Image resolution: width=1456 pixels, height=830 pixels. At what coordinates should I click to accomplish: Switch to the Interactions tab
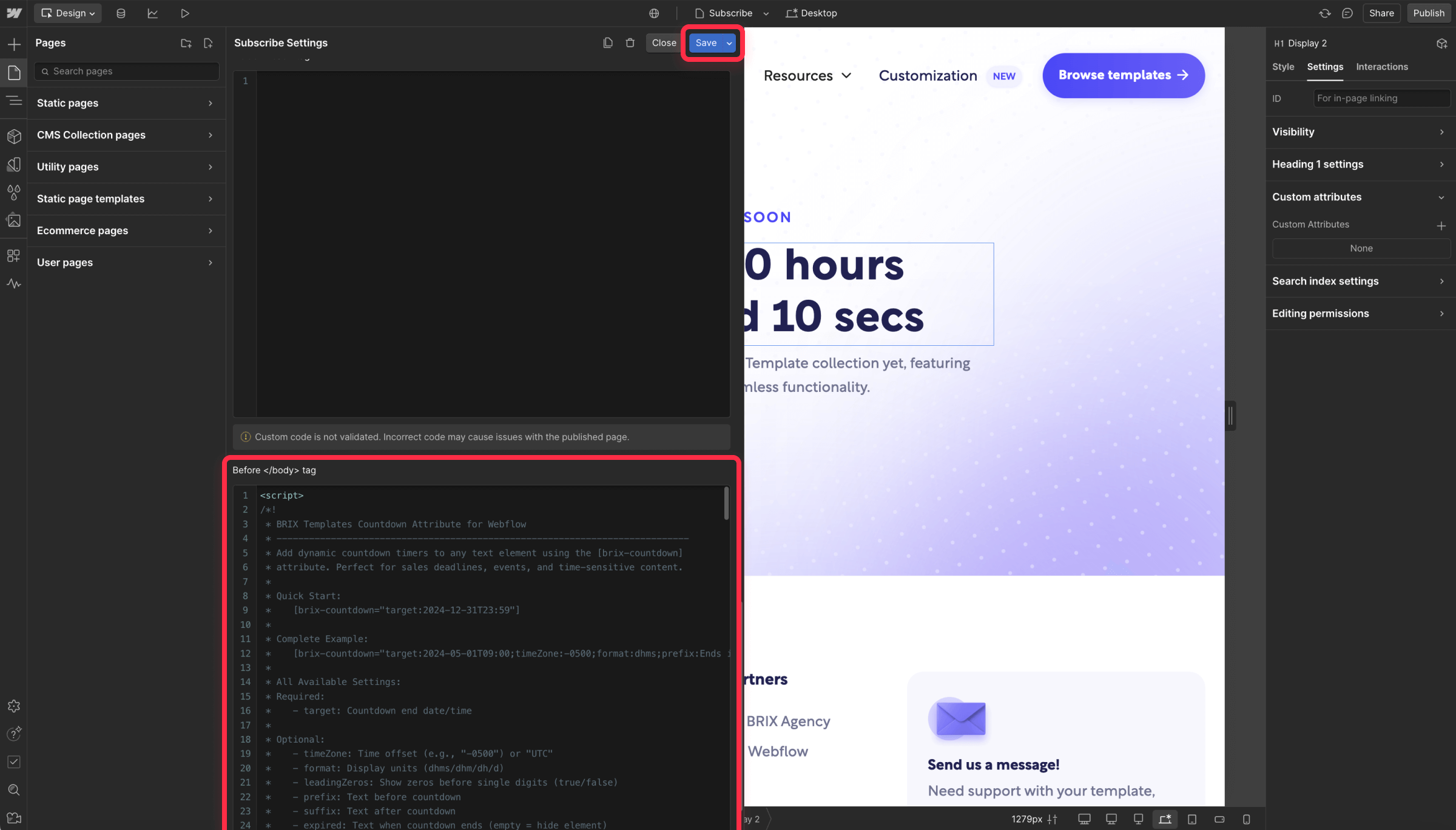coord(1382,67)
